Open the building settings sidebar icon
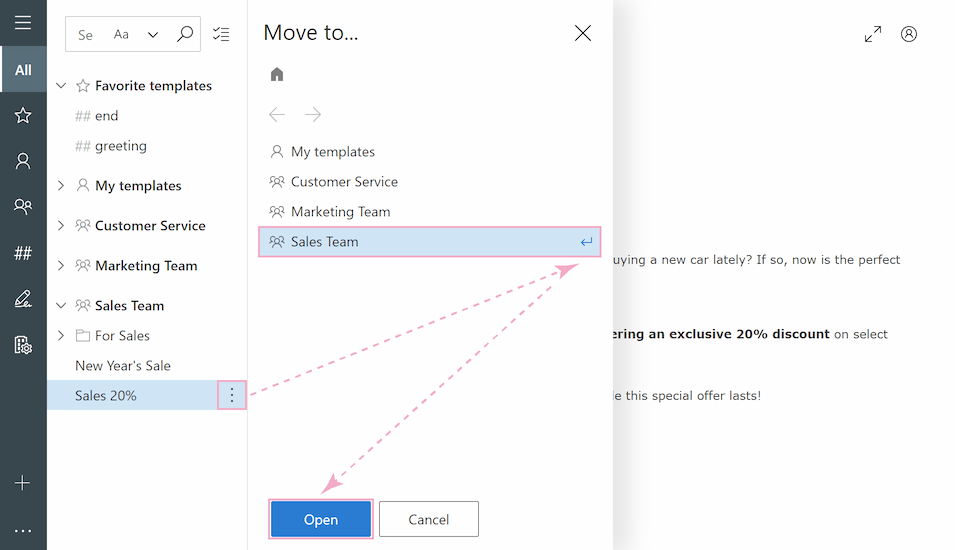The height and width of the screenshot is (550, 955). tap(23, 345)
